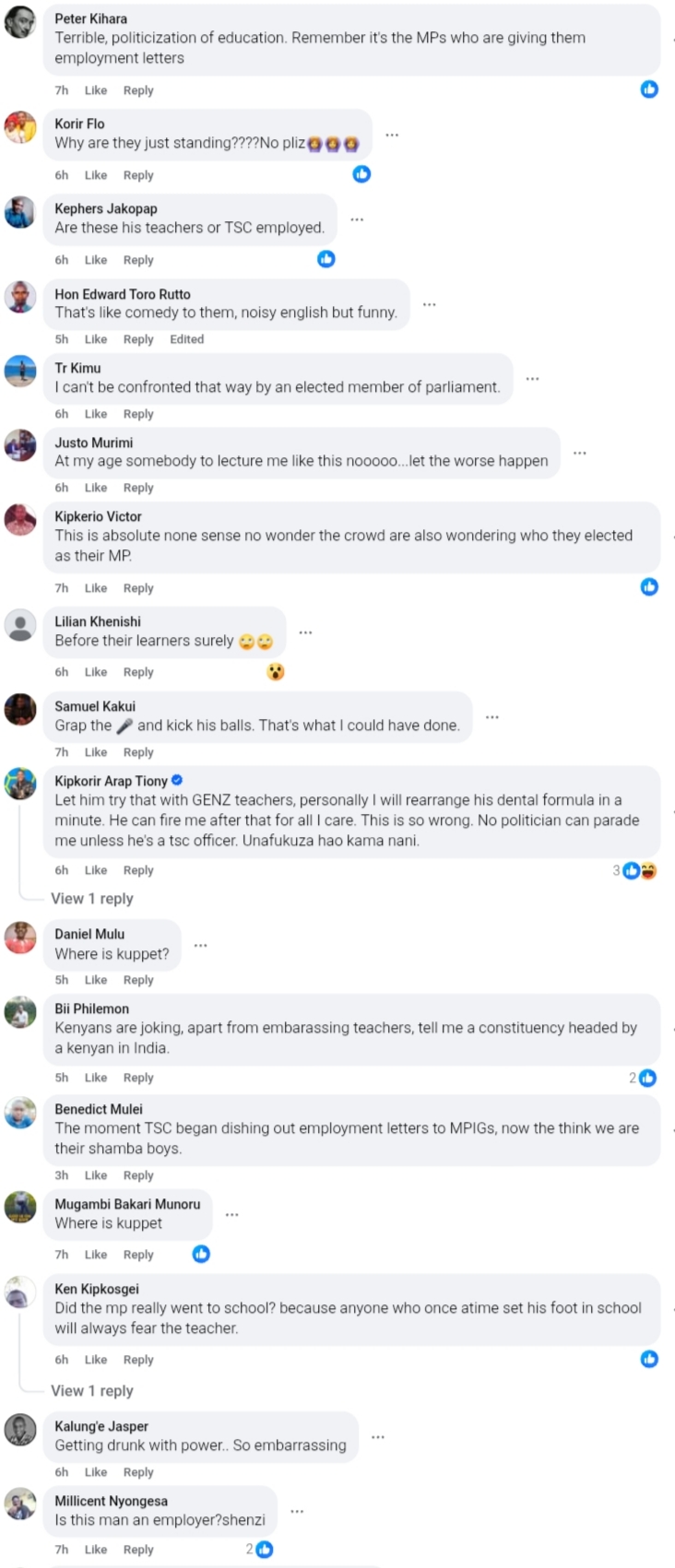675x1568 pixels.
Task: Reply to Millicent Nyongesa's comment
Action: [138, 1550]
